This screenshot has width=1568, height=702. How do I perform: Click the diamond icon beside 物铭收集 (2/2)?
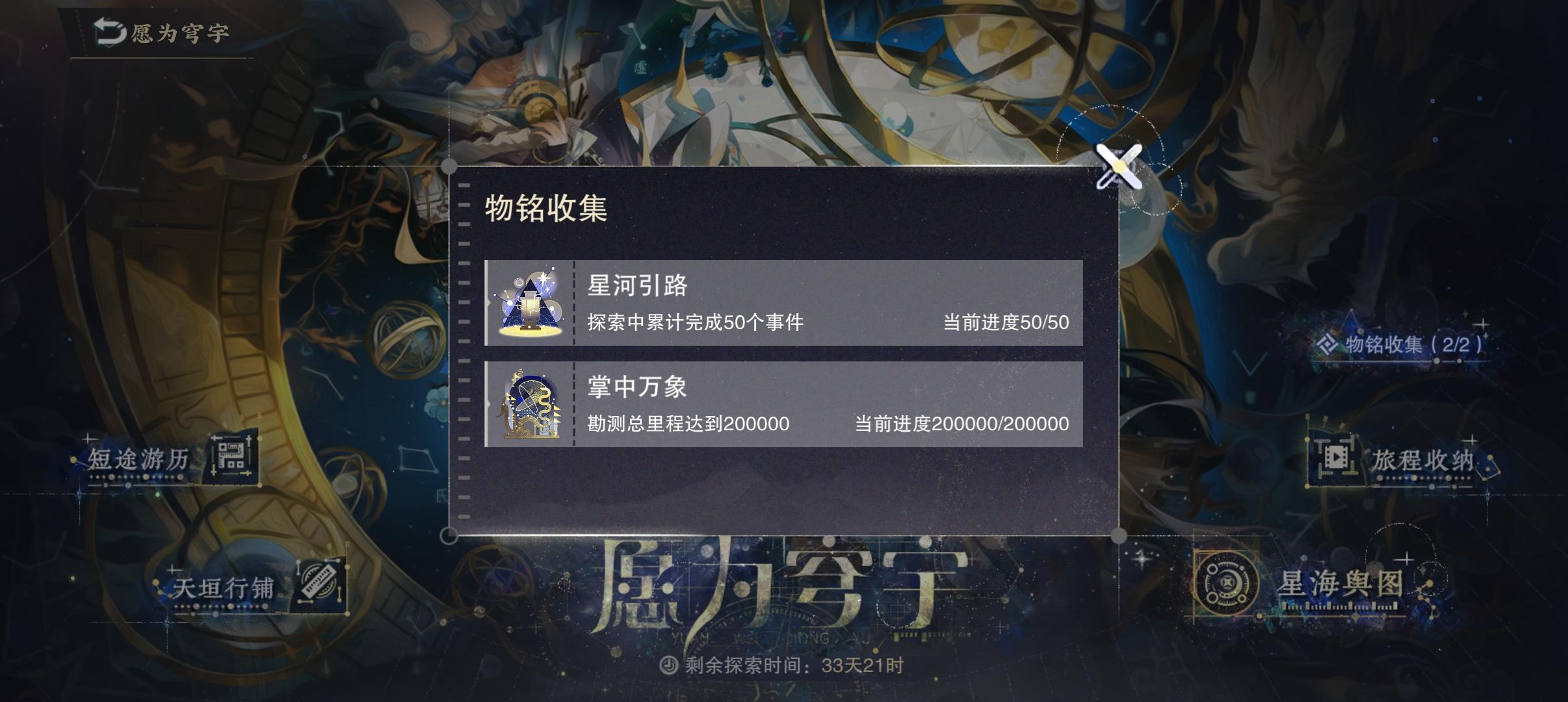coord(1327,344)
